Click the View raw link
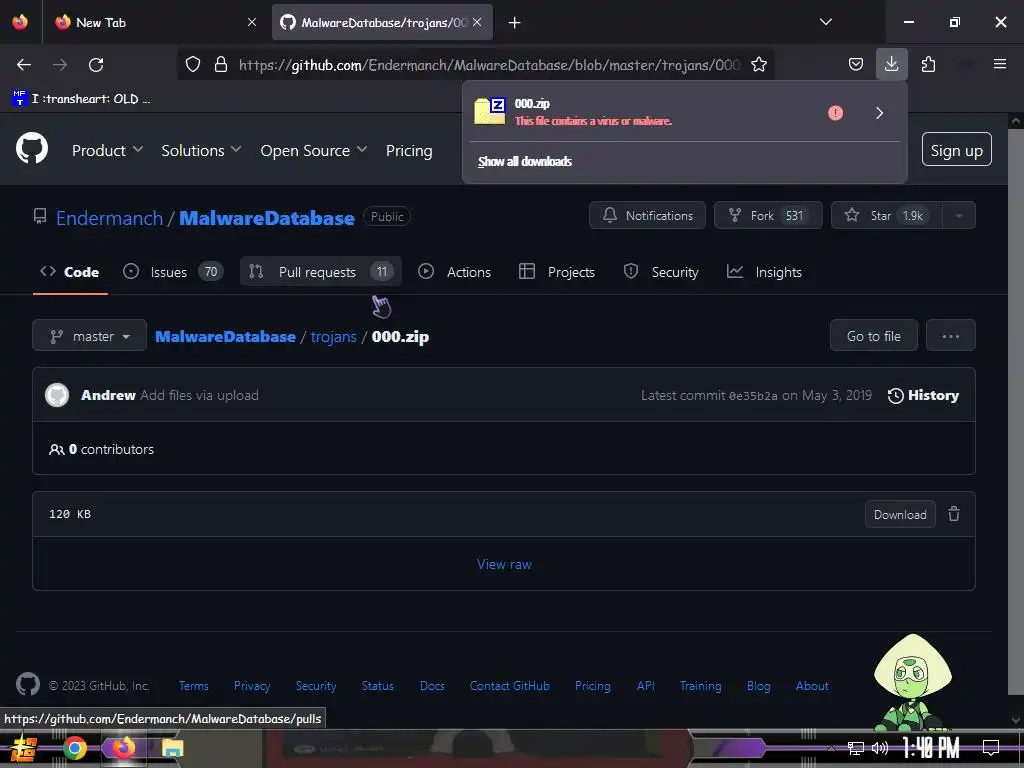The width and height of the screenshot is (1024, 768). (504, 564)
